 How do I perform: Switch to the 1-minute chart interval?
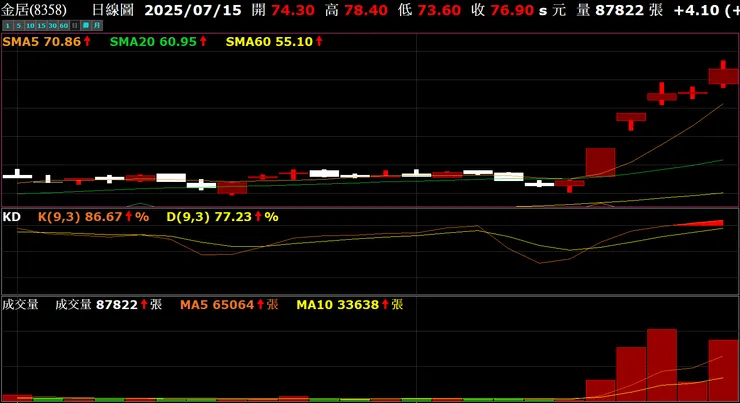tap(8, 25)
